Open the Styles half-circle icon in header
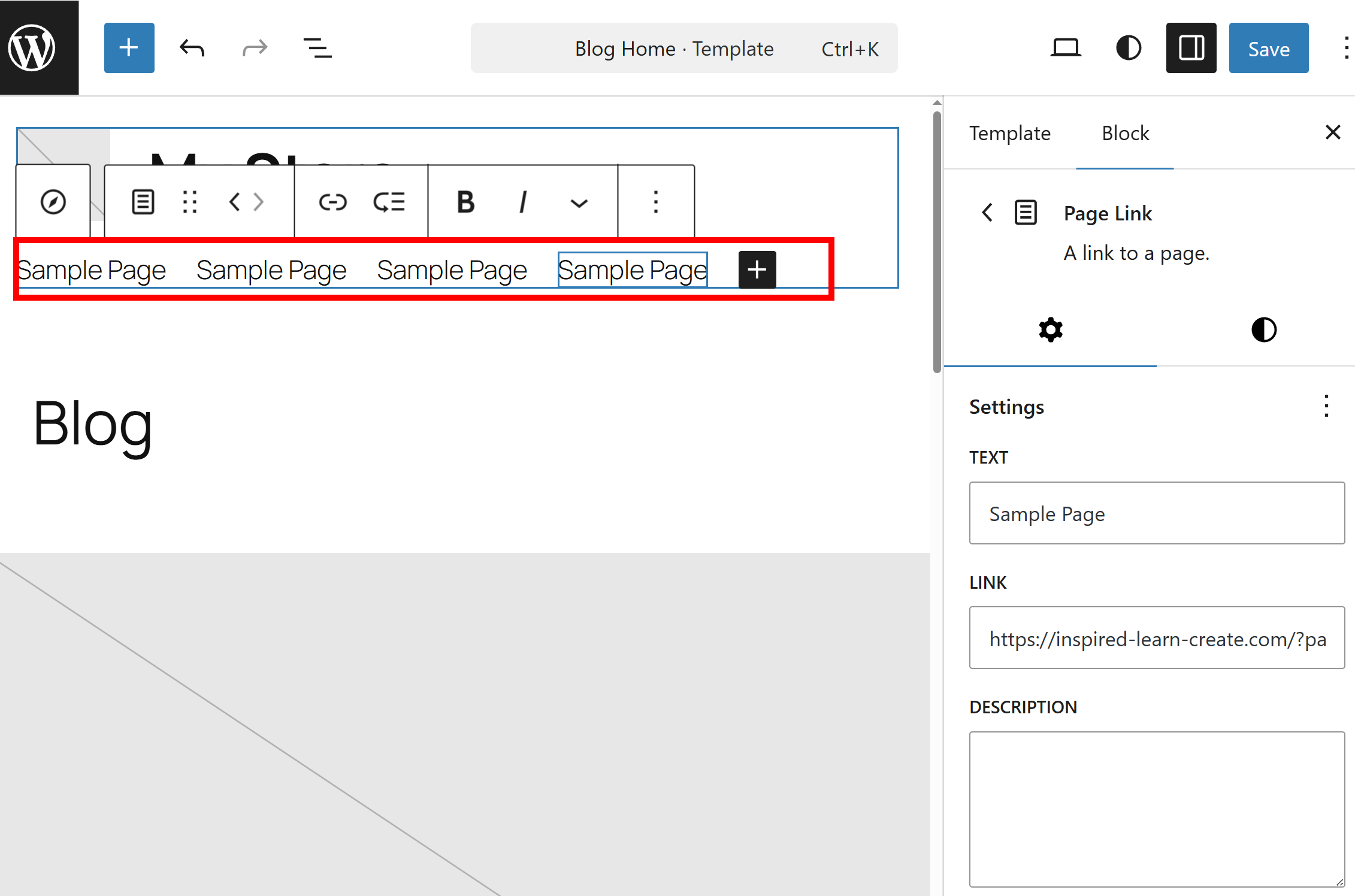The width and height of the screenshot is (1355, 896). click(1129, 48)
